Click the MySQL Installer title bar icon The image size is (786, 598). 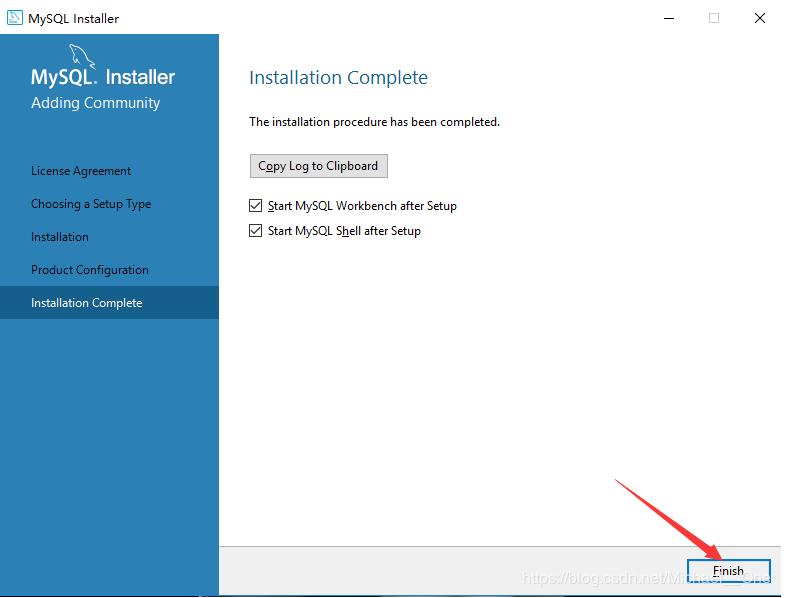[x=15, y=18]
